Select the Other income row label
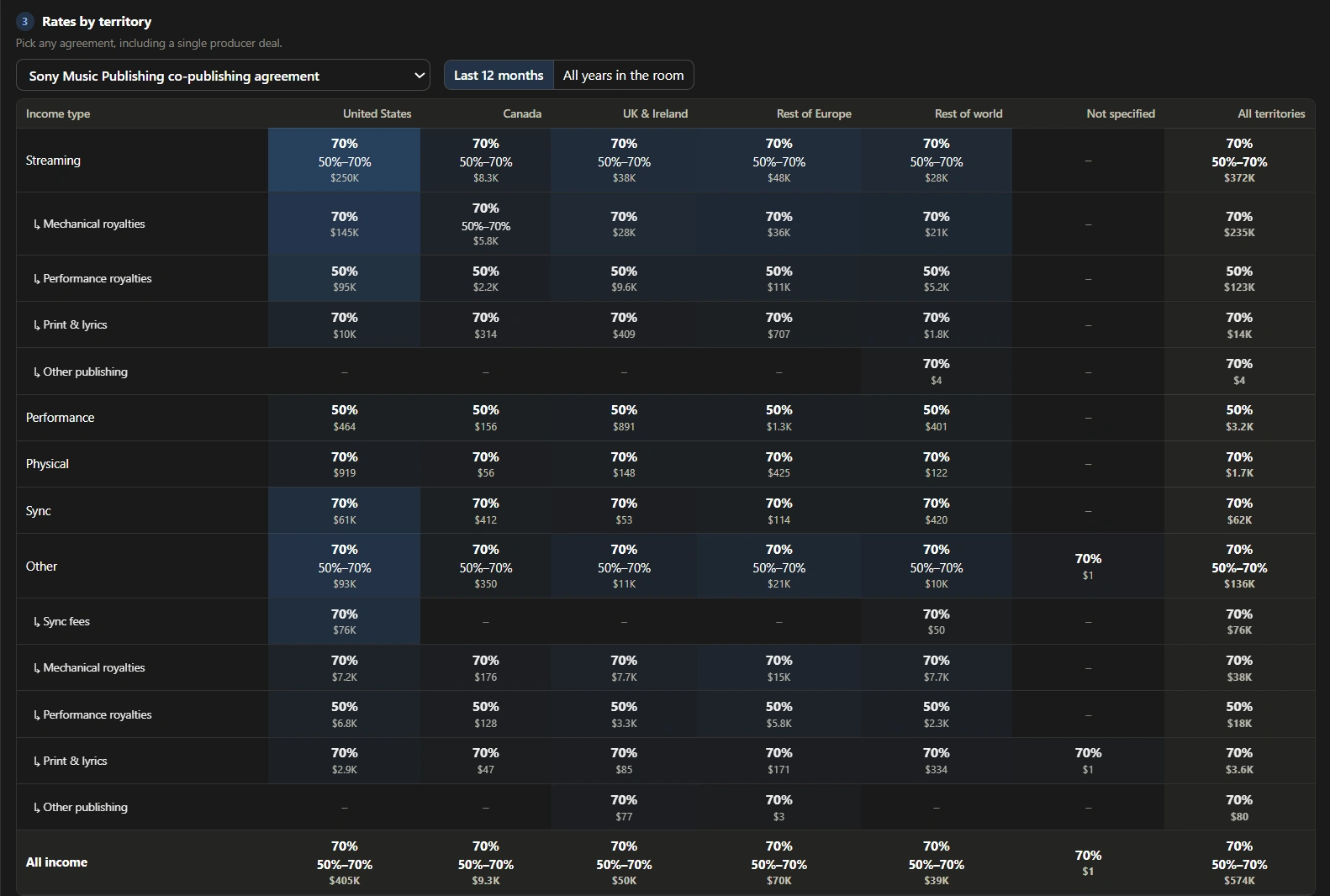Image resolution: width=1330 pixels, height=896 pixels. point(41,567)
